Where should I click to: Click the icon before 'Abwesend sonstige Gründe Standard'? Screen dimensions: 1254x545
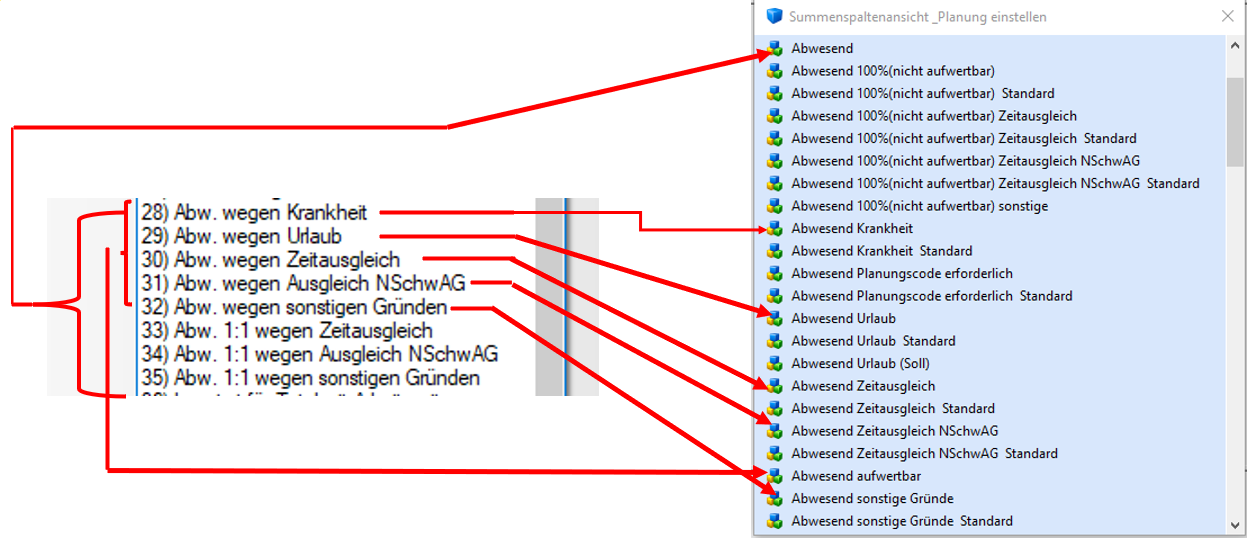[x=773, y=521]
